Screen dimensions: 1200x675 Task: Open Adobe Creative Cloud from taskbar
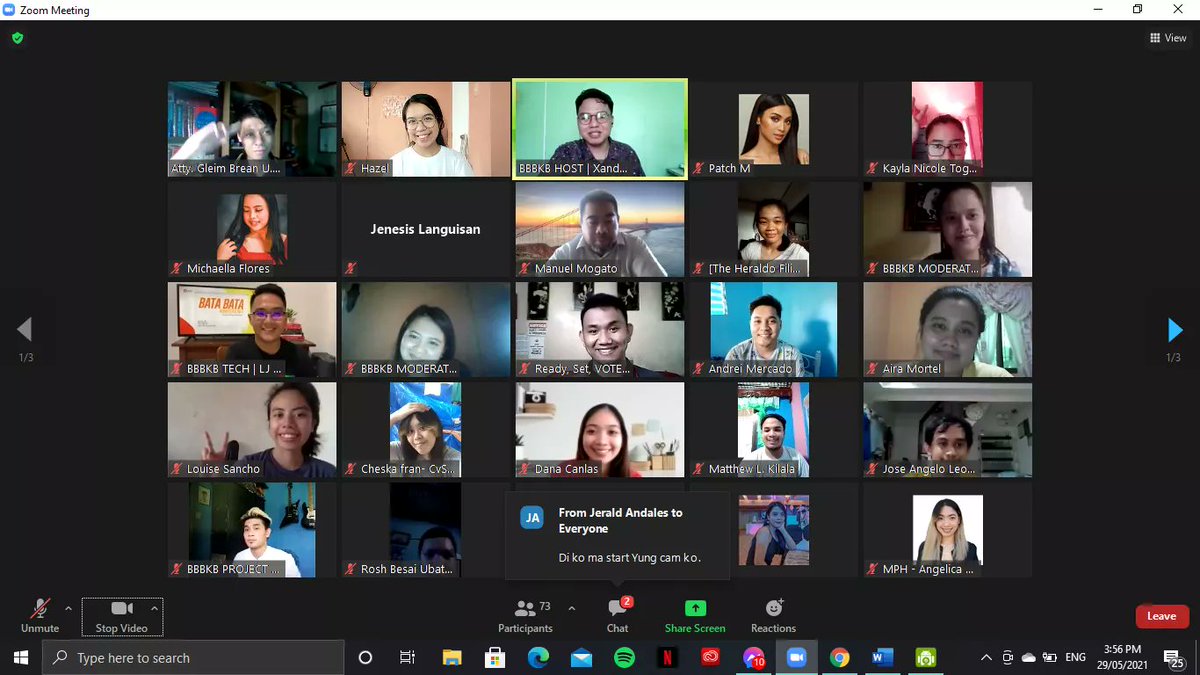click(710, 657)
